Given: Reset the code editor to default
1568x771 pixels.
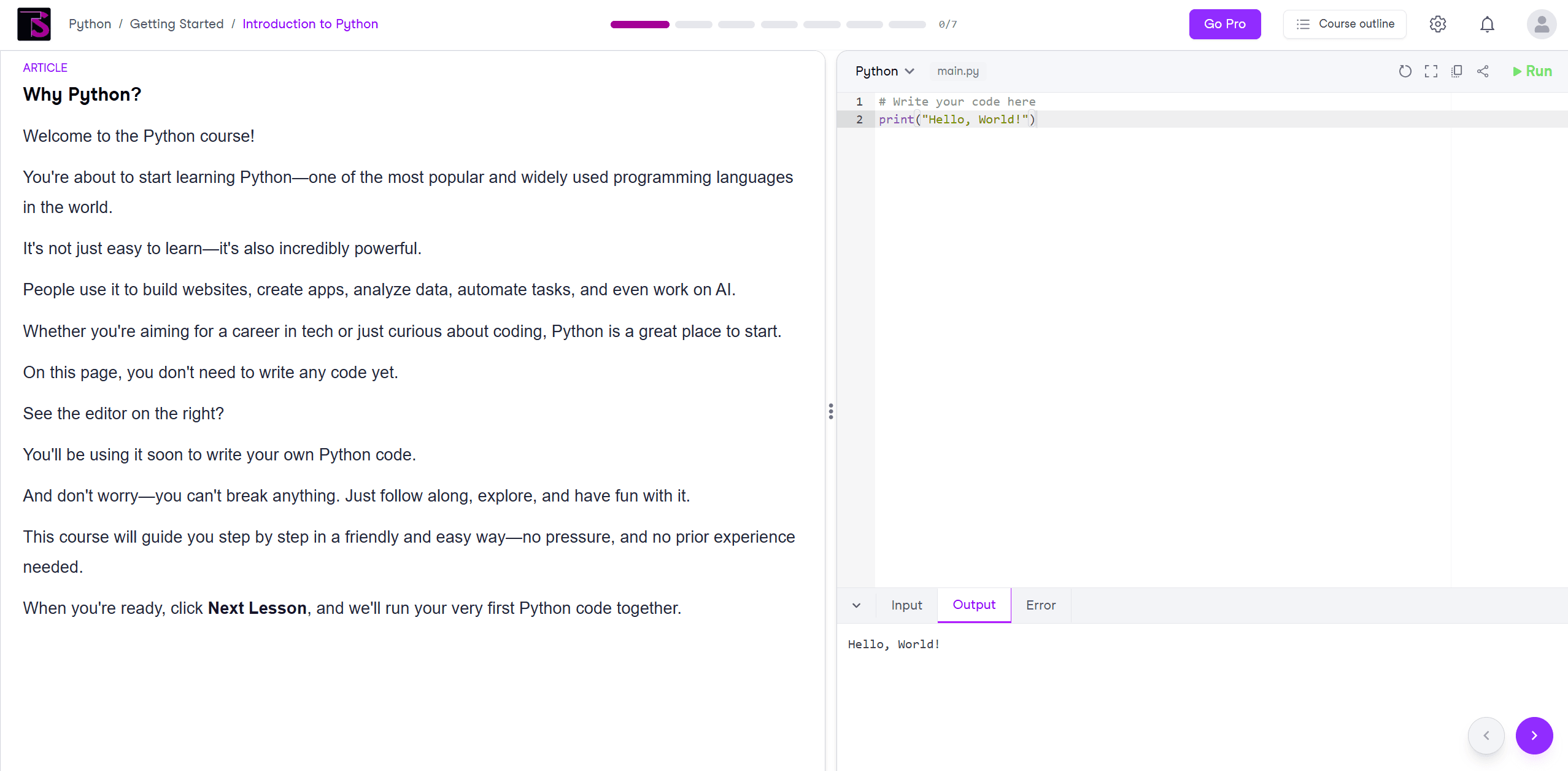Looking at the screenshot, I should 1405,71.
